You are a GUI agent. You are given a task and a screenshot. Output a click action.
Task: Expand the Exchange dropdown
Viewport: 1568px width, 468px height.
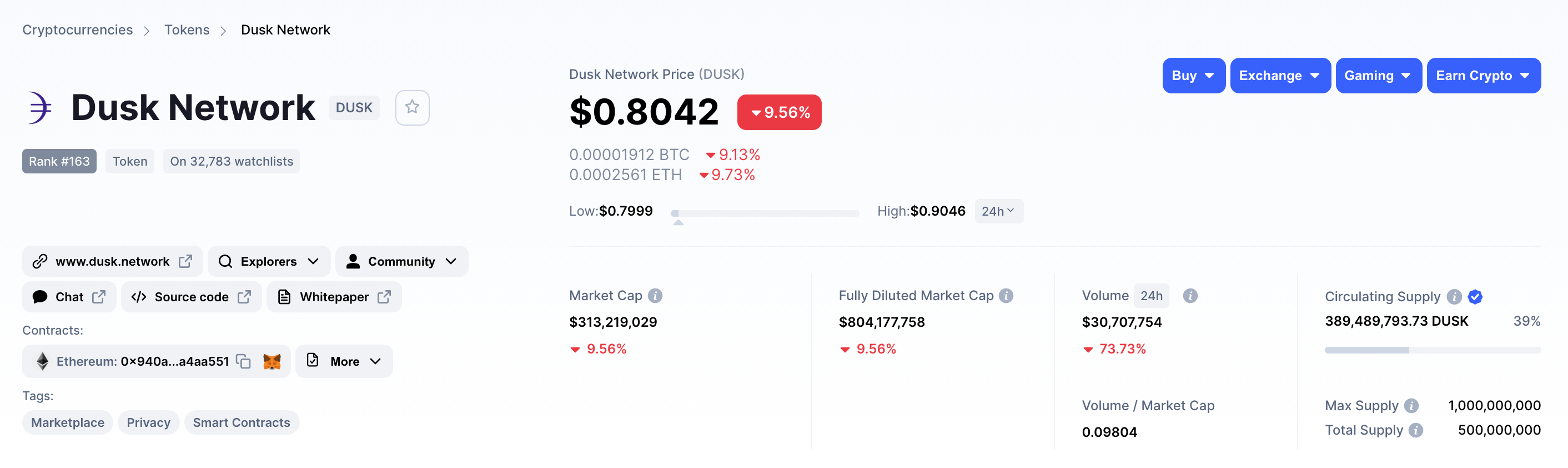coord(1279,76)
